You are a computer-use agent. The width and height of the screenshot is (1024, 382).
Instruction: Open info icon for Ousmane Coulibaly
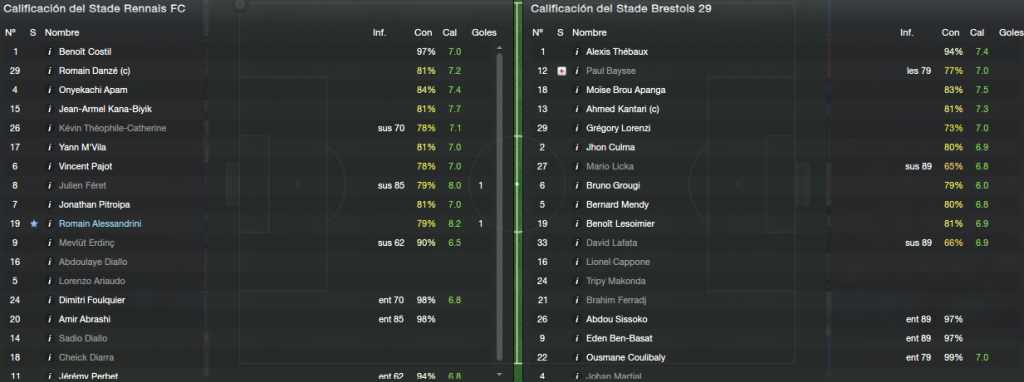[577, 357]
